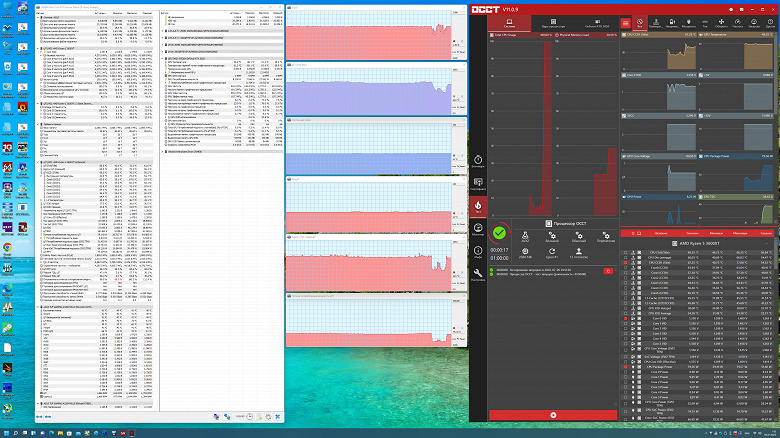Click the green checkmark test status indicator
Image resolution: width=780 pixels, height=438 pixels.
(499, 232)
